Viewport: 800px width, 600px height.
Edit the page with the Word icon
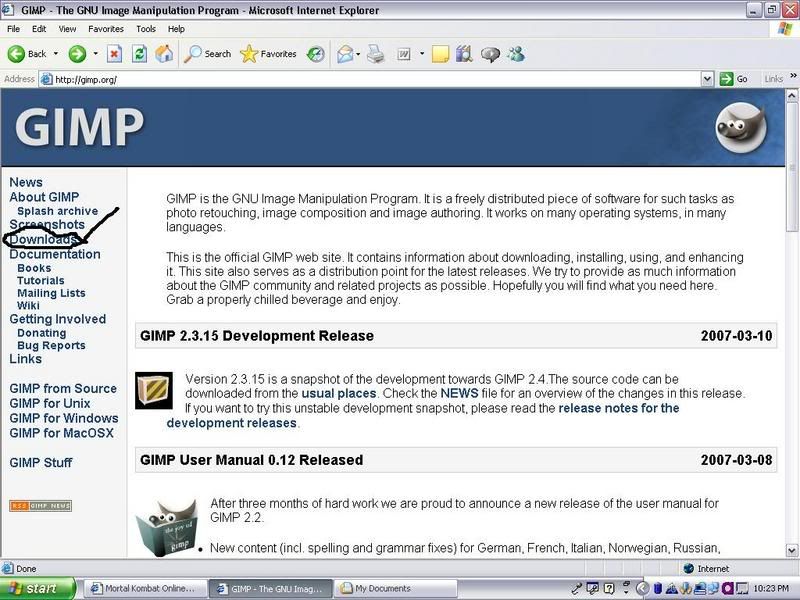(x=404, y=54)
